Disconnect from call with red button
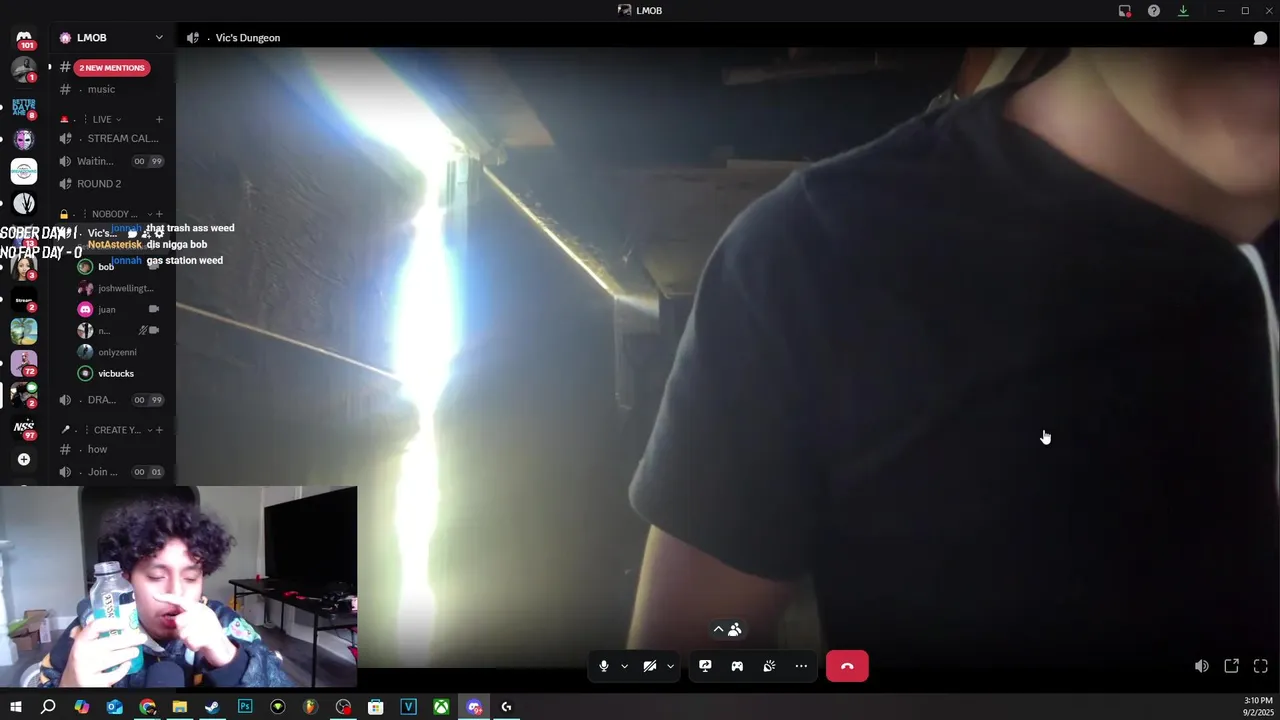This screenshot has height=720, width=1280. click(x=847, y=666)
